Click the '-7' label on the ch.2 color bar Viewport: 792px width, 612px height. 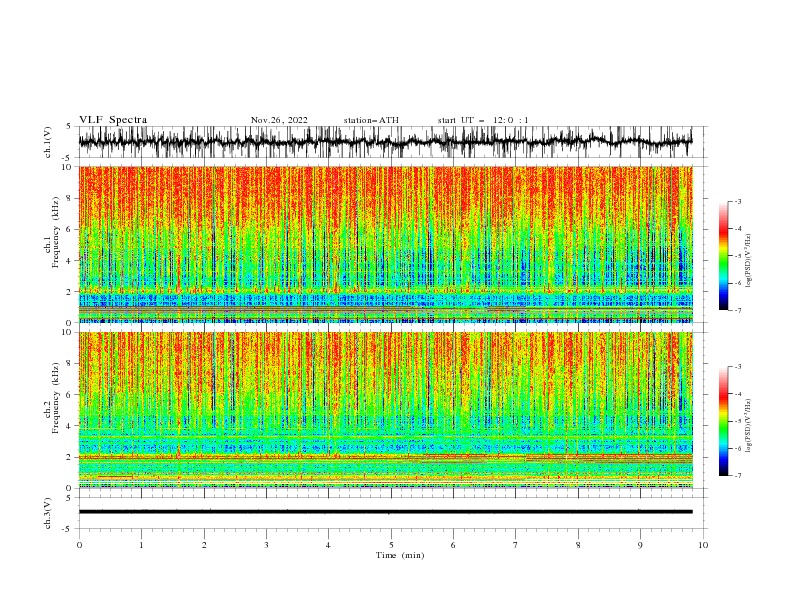tap(737, 476)
